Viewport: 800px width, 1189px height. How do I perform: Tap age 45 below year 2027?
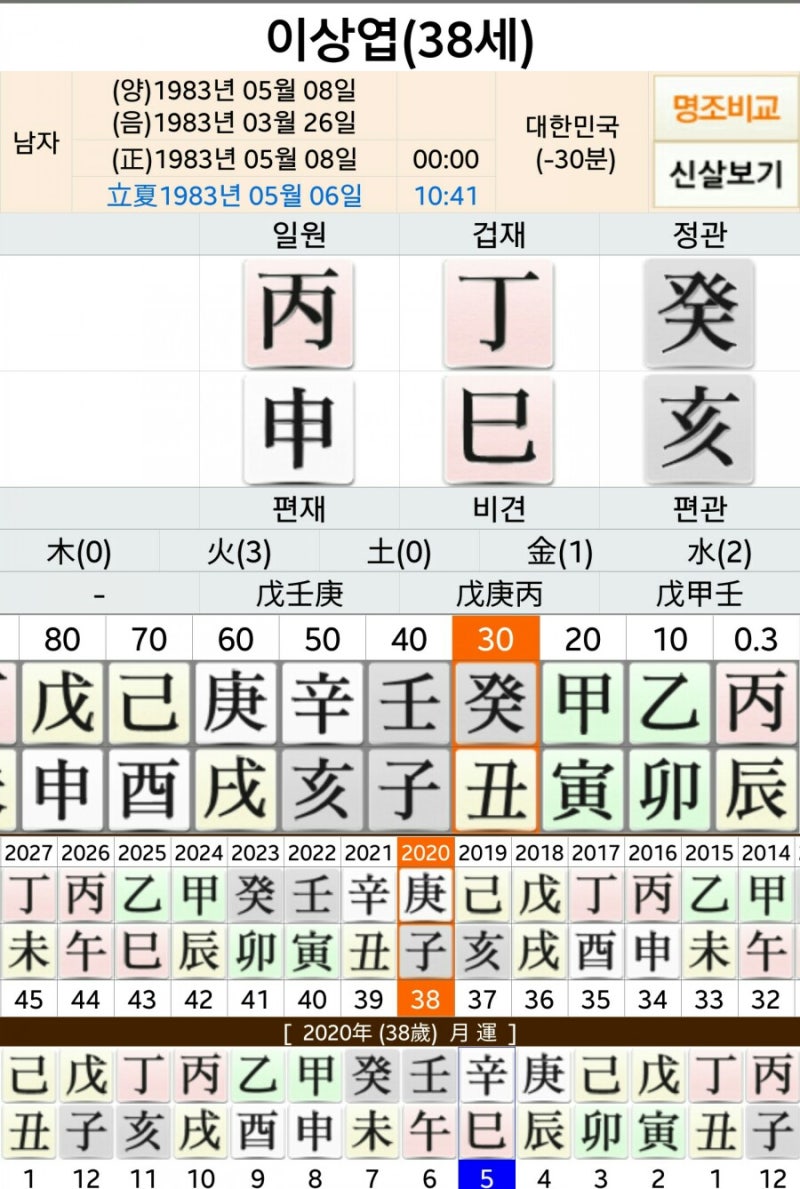(28, 999)
